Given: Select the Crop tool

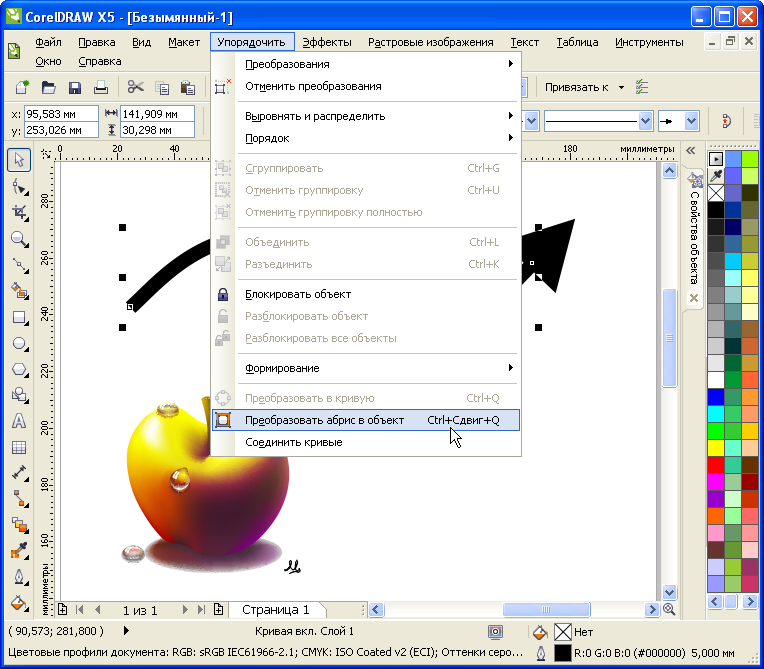Looking at the screenshot, I should click(19, 212).
